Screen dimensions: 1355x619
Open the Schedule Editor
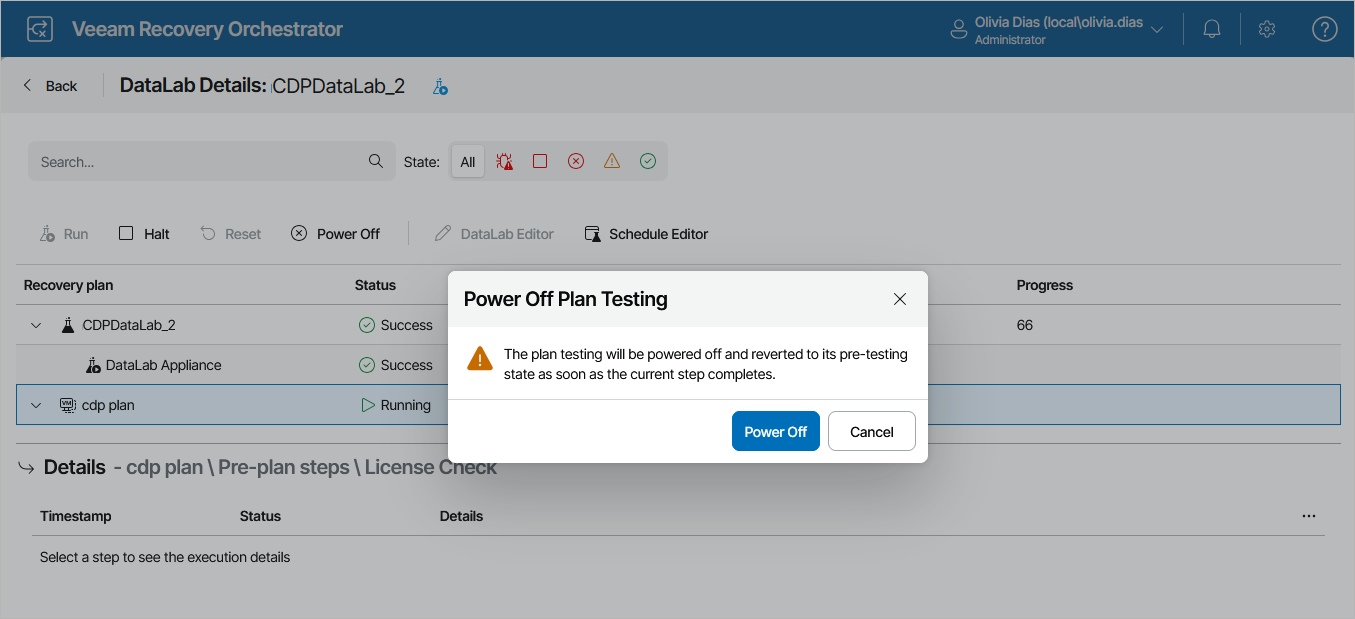[647, 233]
